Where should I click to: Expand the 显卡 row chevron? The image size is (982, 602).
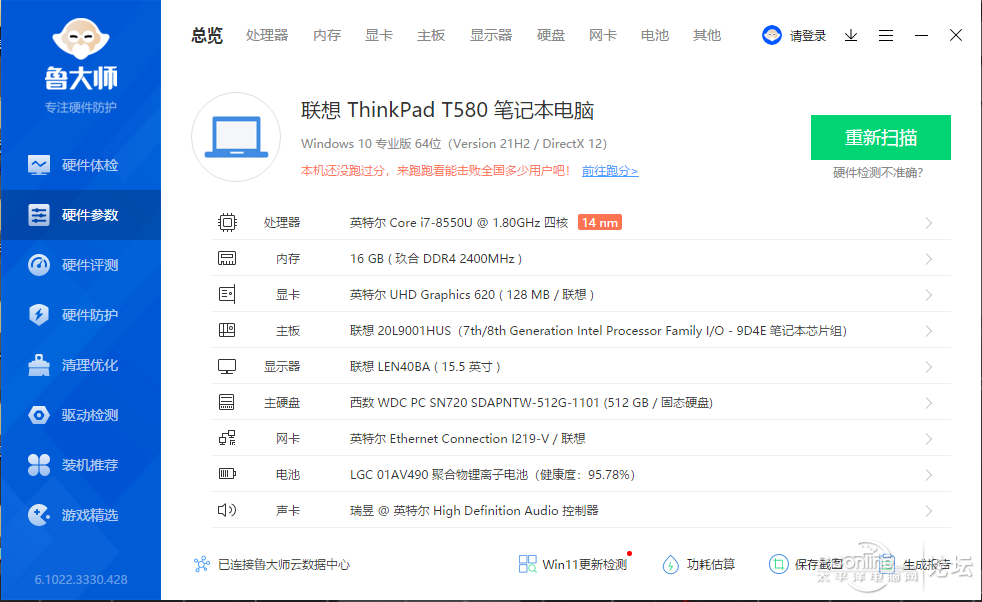click(929, 295)
